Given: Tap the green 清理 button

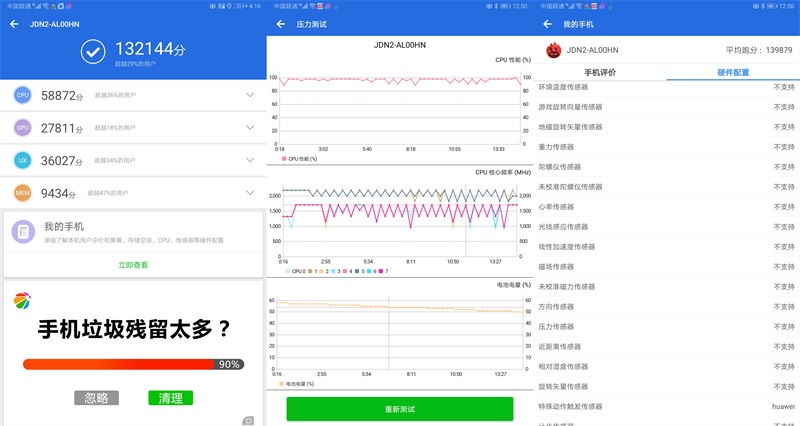Looking at the screenshot, I should point(170,398).
